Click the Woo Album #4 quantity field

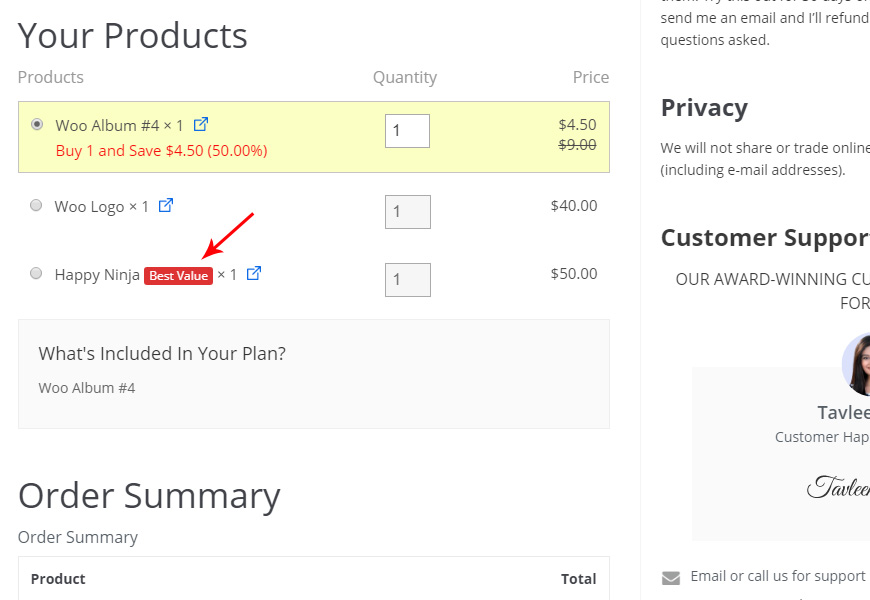tap(407, 131)
